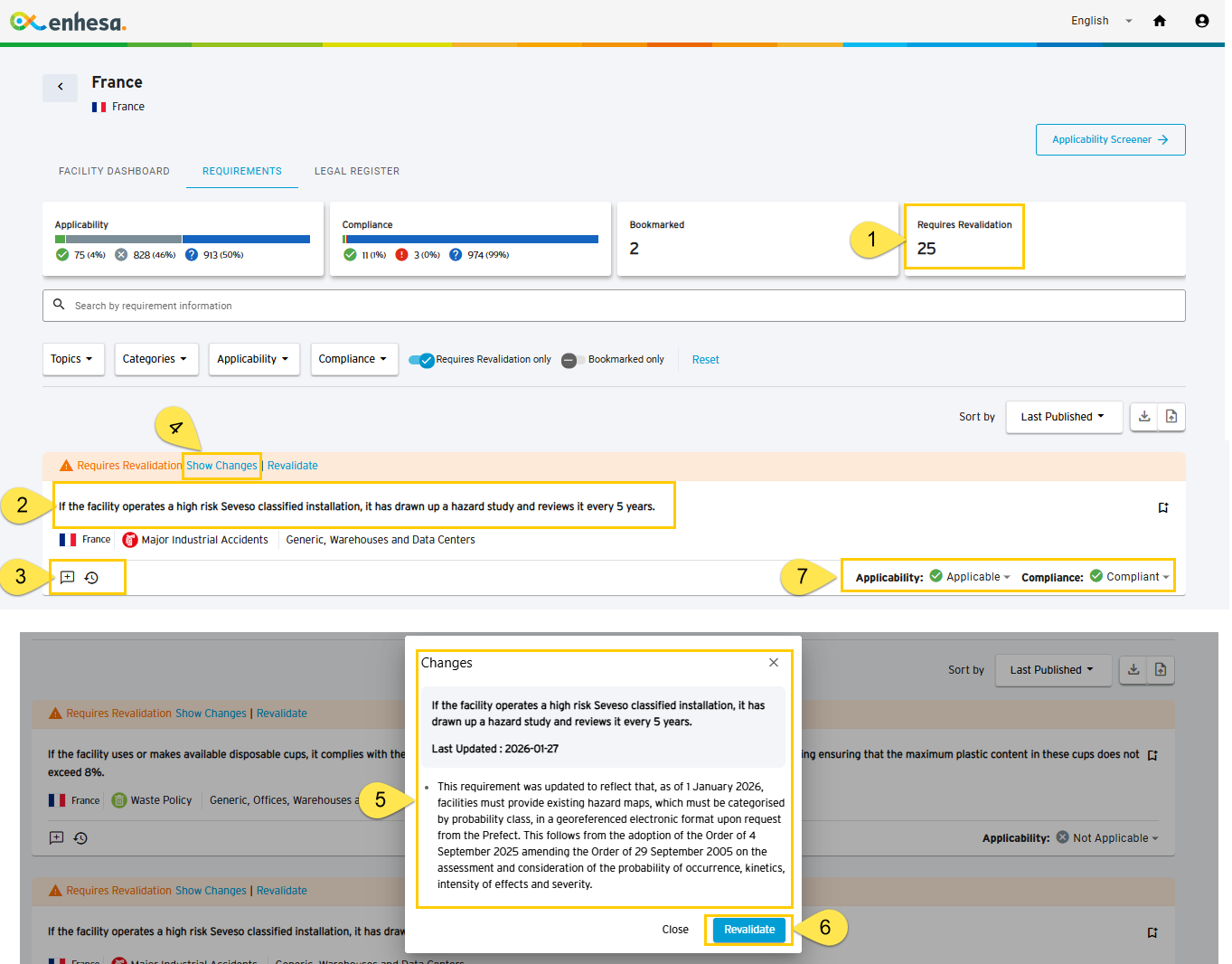Click the file export icon beside download

click(x=1171, y=416)
